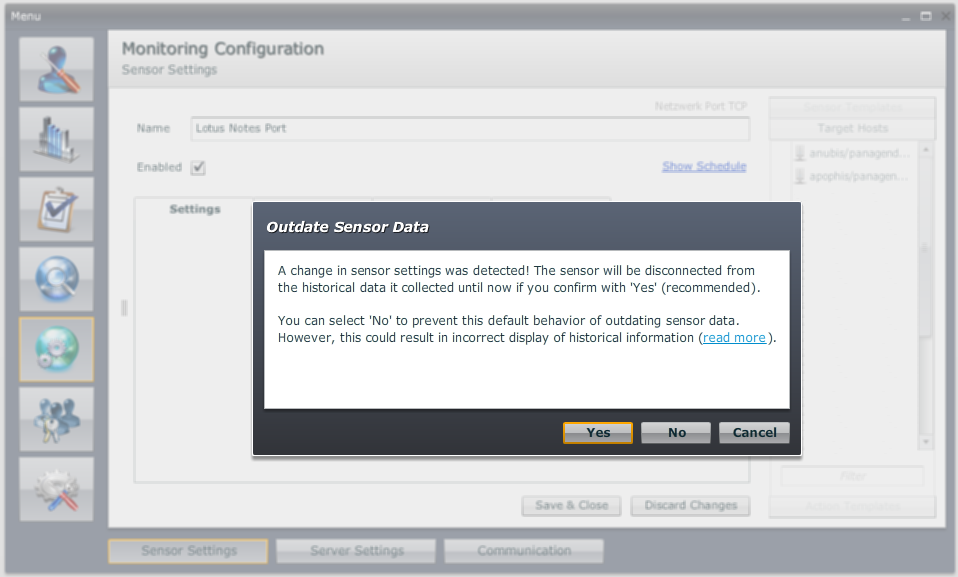This screenshot has width=958, height=577.
Task: Open the 'read more' link
Action: pos(734,338)
